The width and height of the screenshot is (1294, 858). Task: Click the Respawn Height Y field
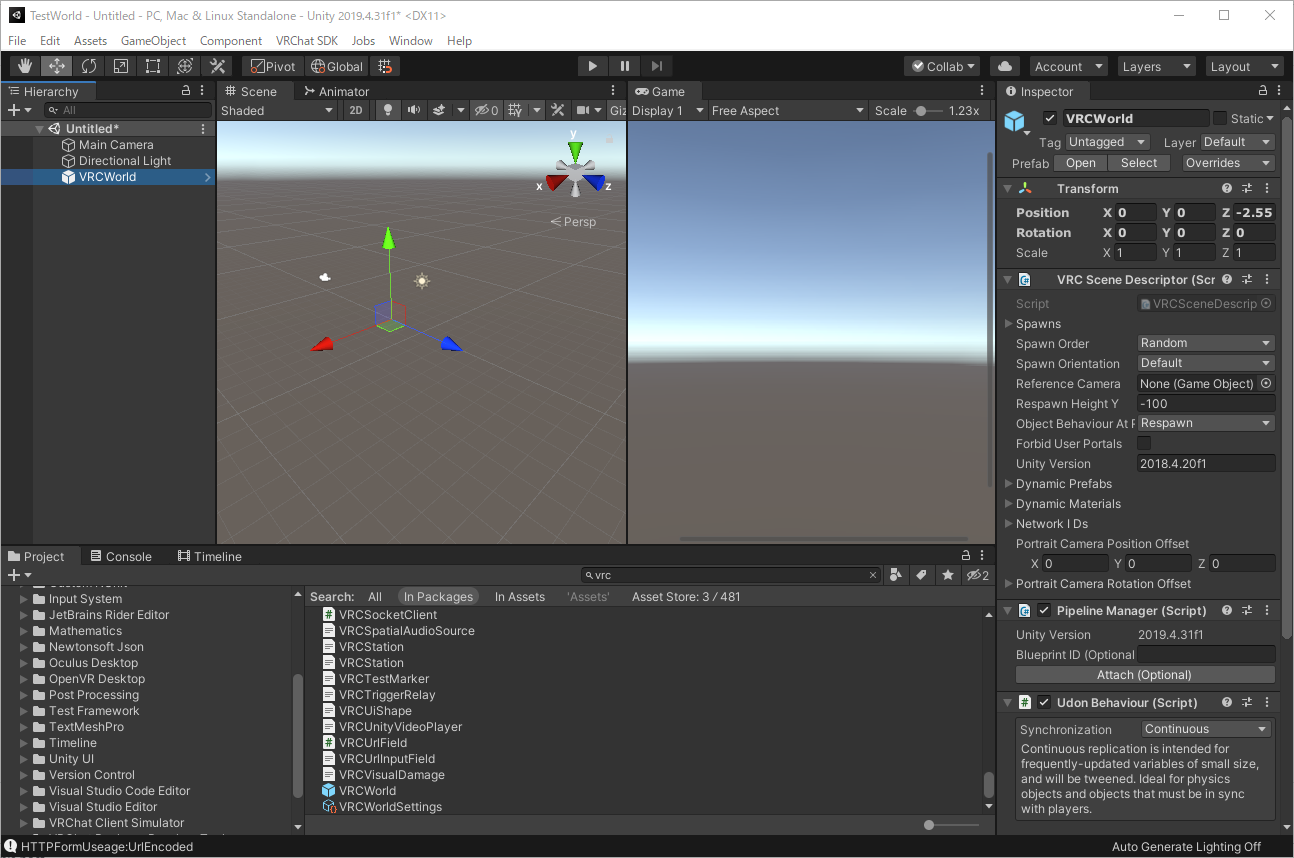click(x=1205, y=403)
